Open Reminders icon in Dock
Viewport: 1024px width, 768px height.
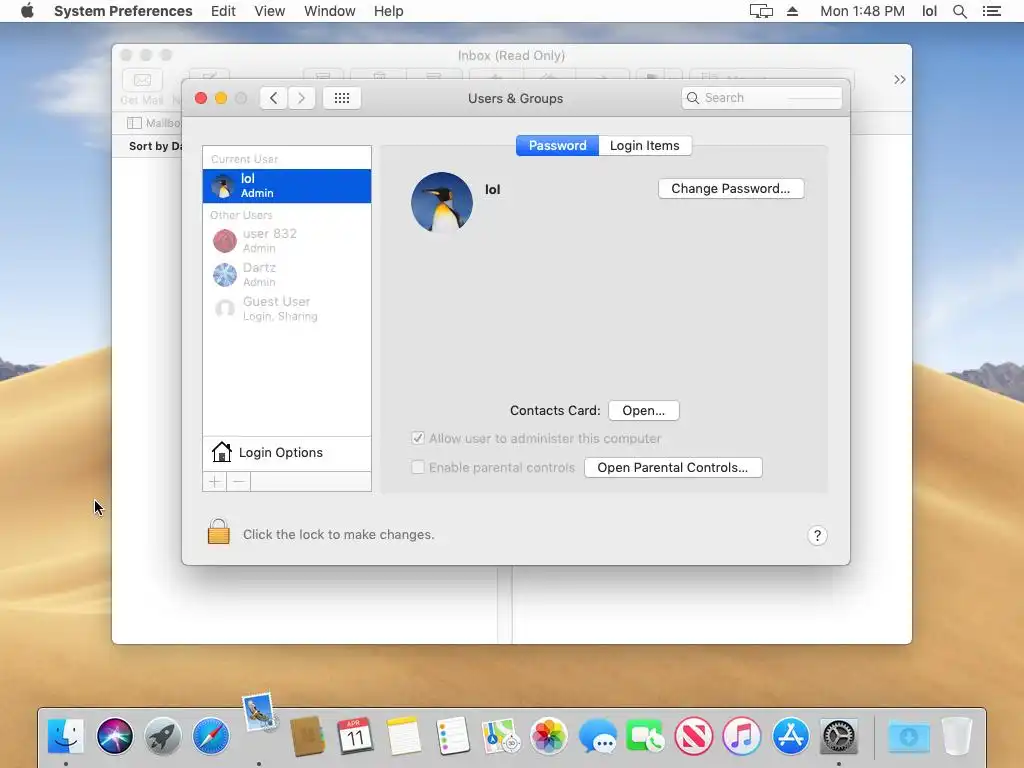452,736
